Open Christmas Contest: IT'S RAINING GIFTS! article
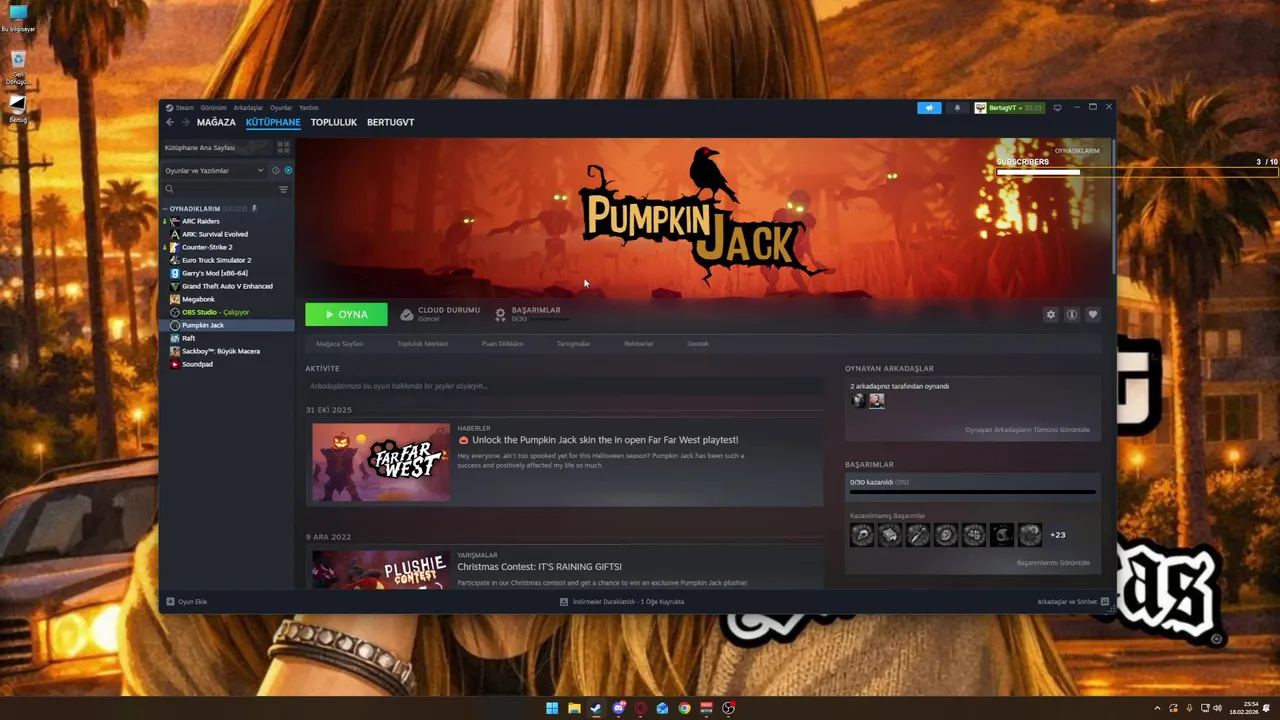This screenshot has width=1280, height=720. (x=539, y=567)
